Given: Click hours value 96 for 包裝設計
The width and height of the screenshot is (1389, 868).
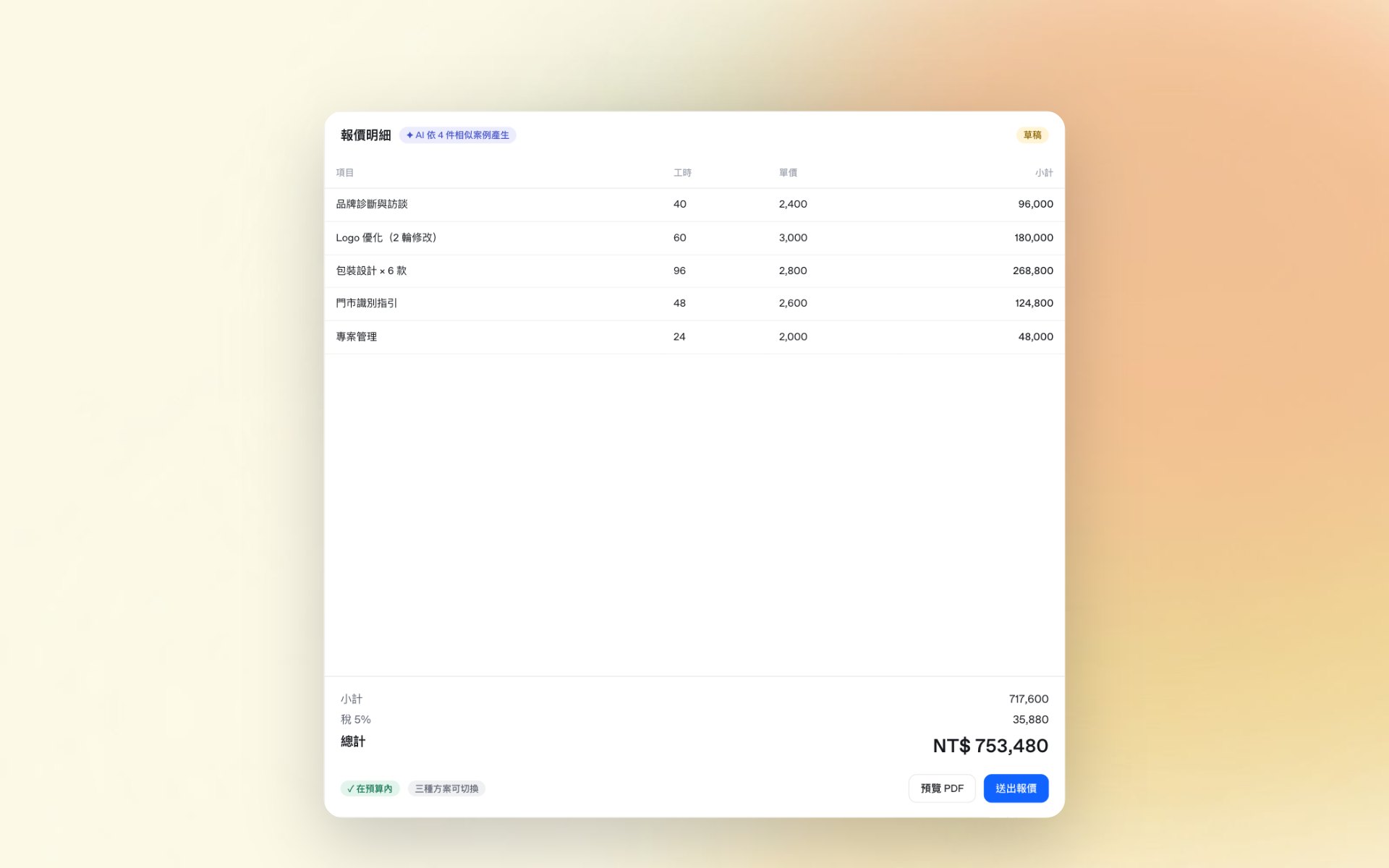Looking at the screenshot, I should [x=679, y=271].
